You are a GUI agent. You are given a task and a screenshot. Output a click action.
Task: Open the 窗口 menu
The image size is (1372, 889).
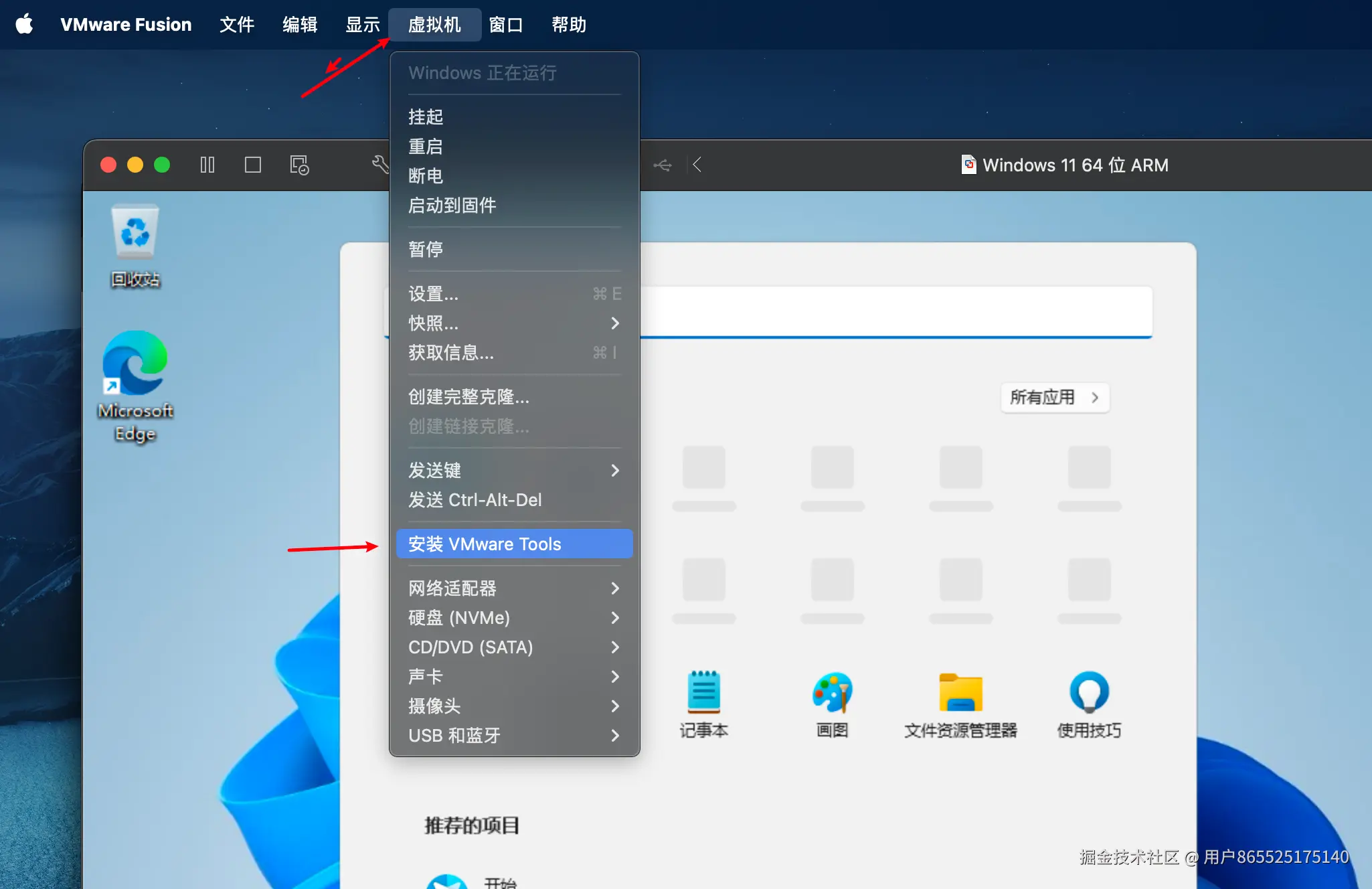pos(505,24)
